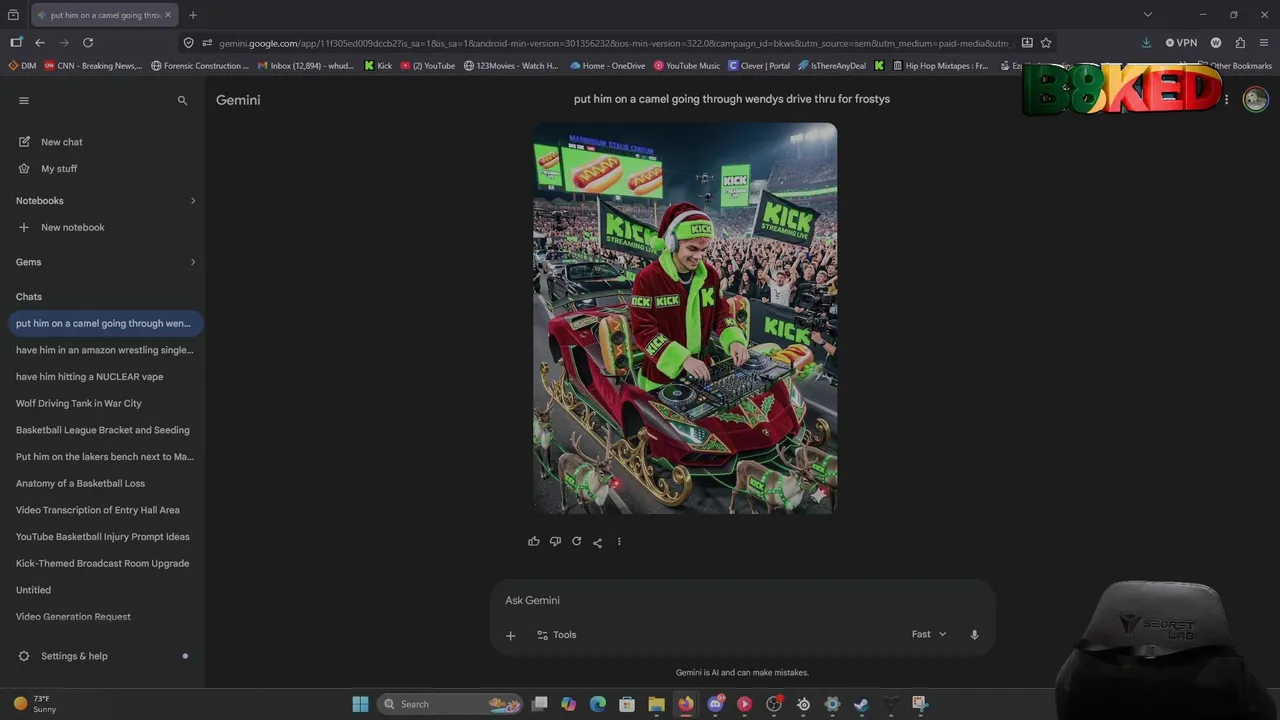Image resolution: width=1280 pixels, height=720 pixels.
Task: Open chat 'Put him on the lakers bench next to Ma...'
Action: 105,457
